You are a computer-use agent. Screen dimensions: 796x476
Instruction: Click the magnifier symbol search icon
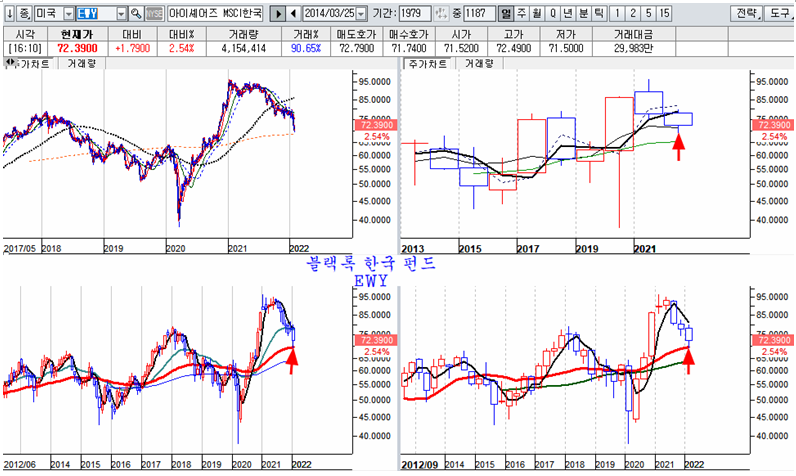click(x=135, y=14)
